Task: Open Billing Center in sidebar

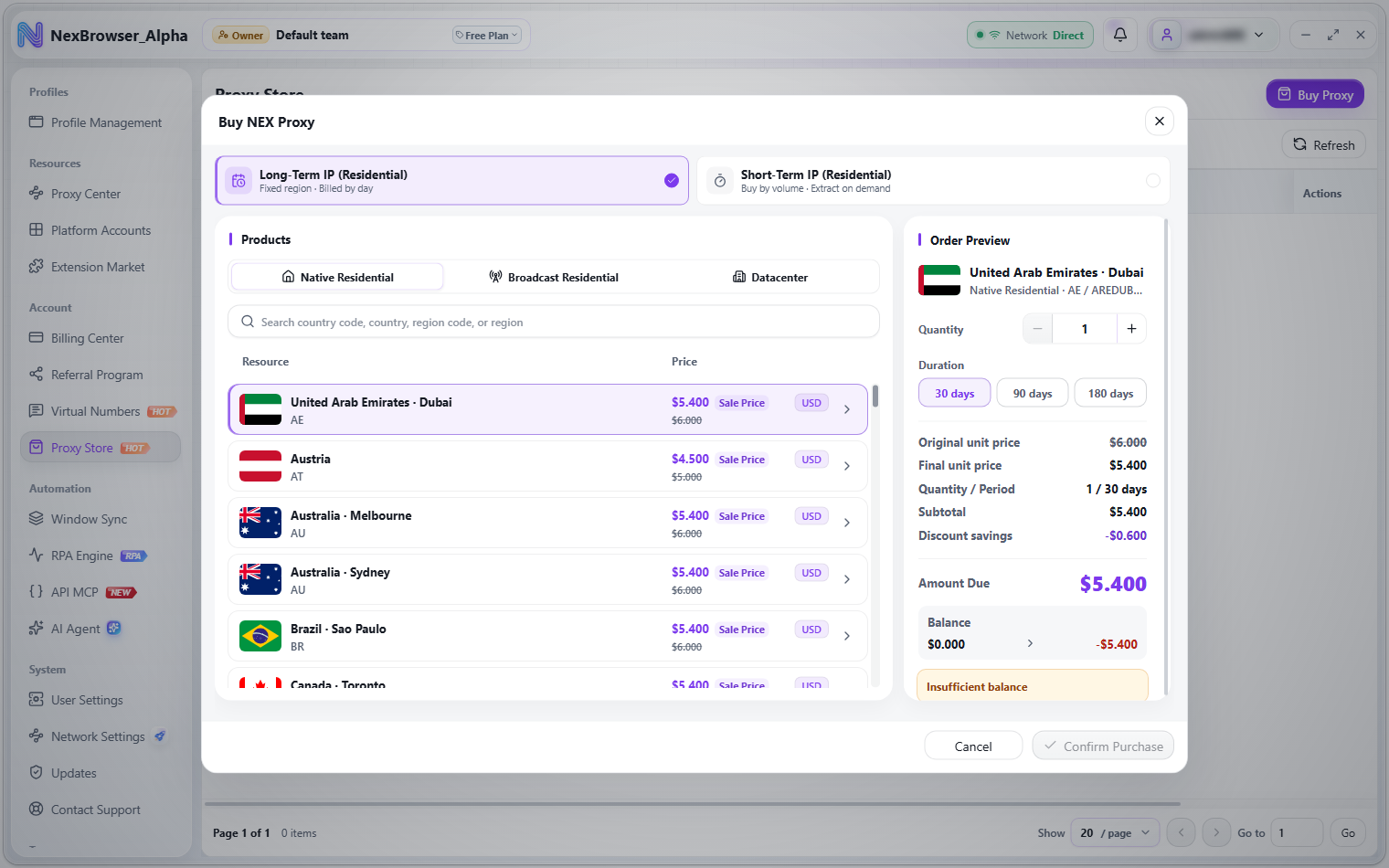Action: point(101,338)
